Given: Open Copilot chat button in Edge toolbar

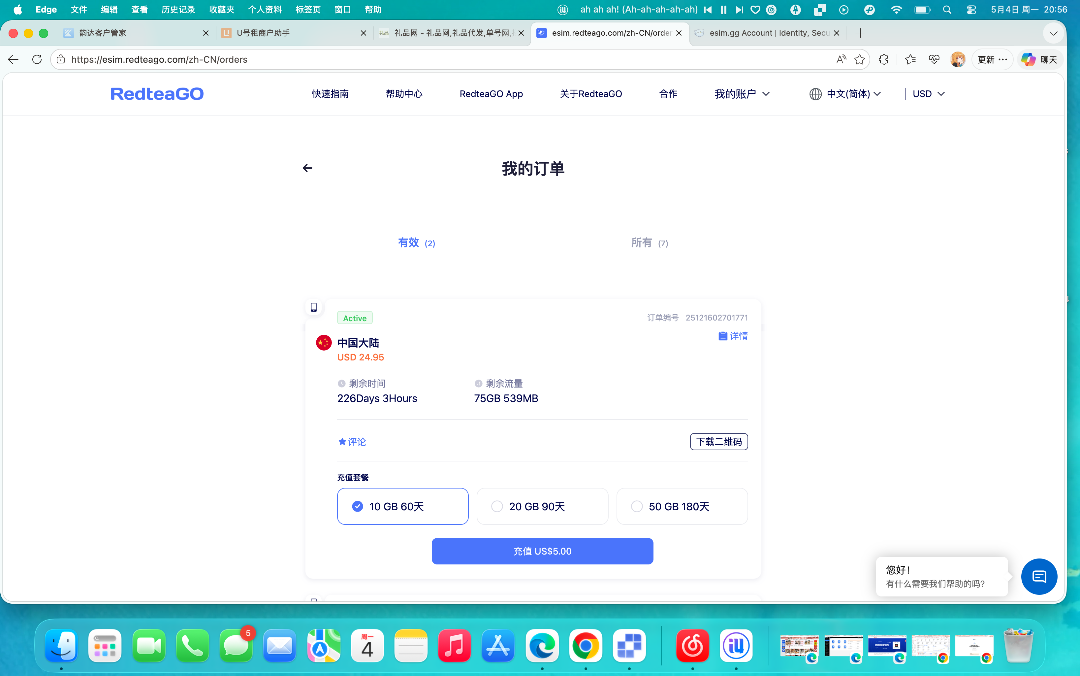Looking at the screenshot, I should (x=1039, y=59).
